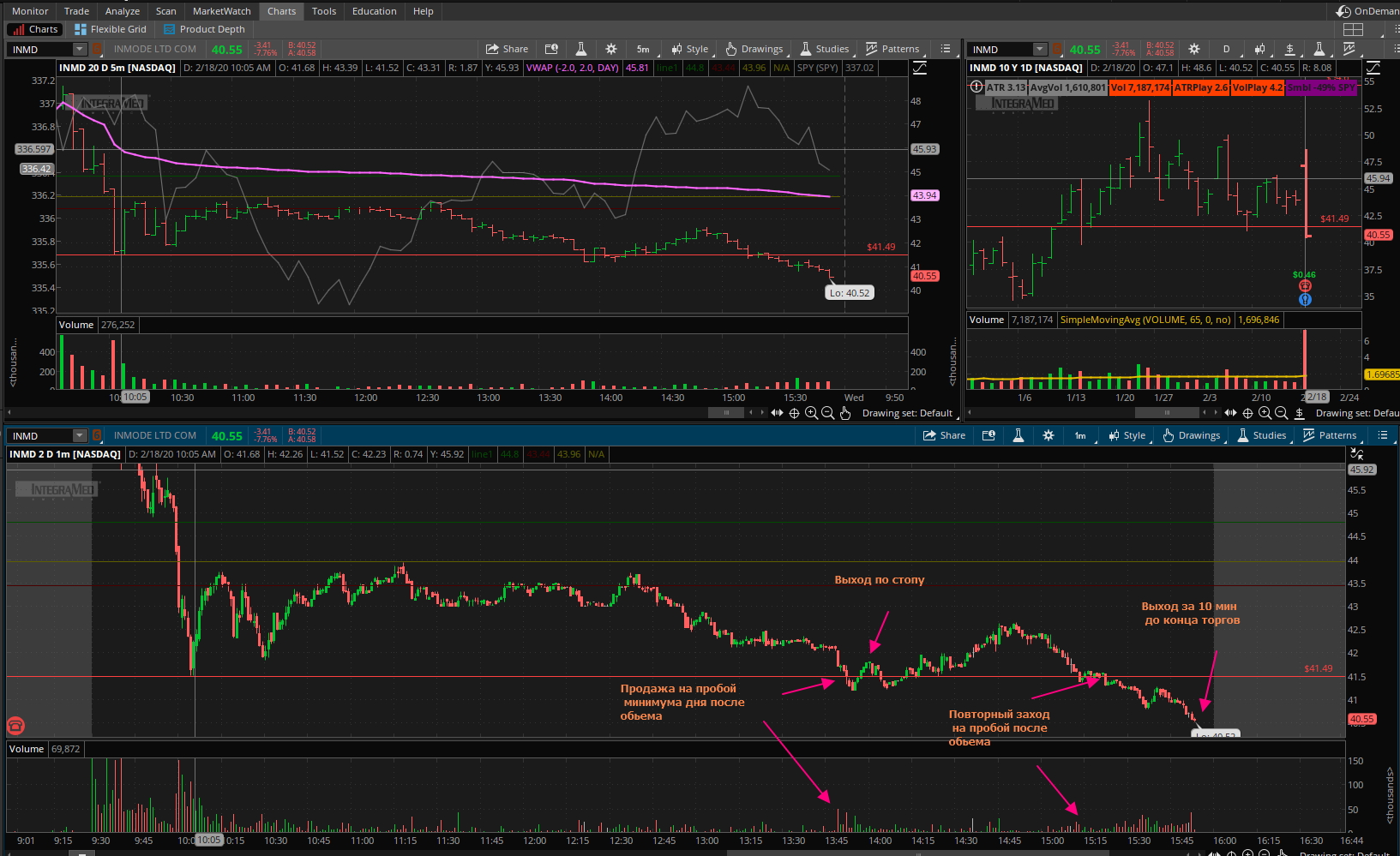Click the symbol field in the 1m chart
This screenshot has height=856, width=1400.
point(40,436)
